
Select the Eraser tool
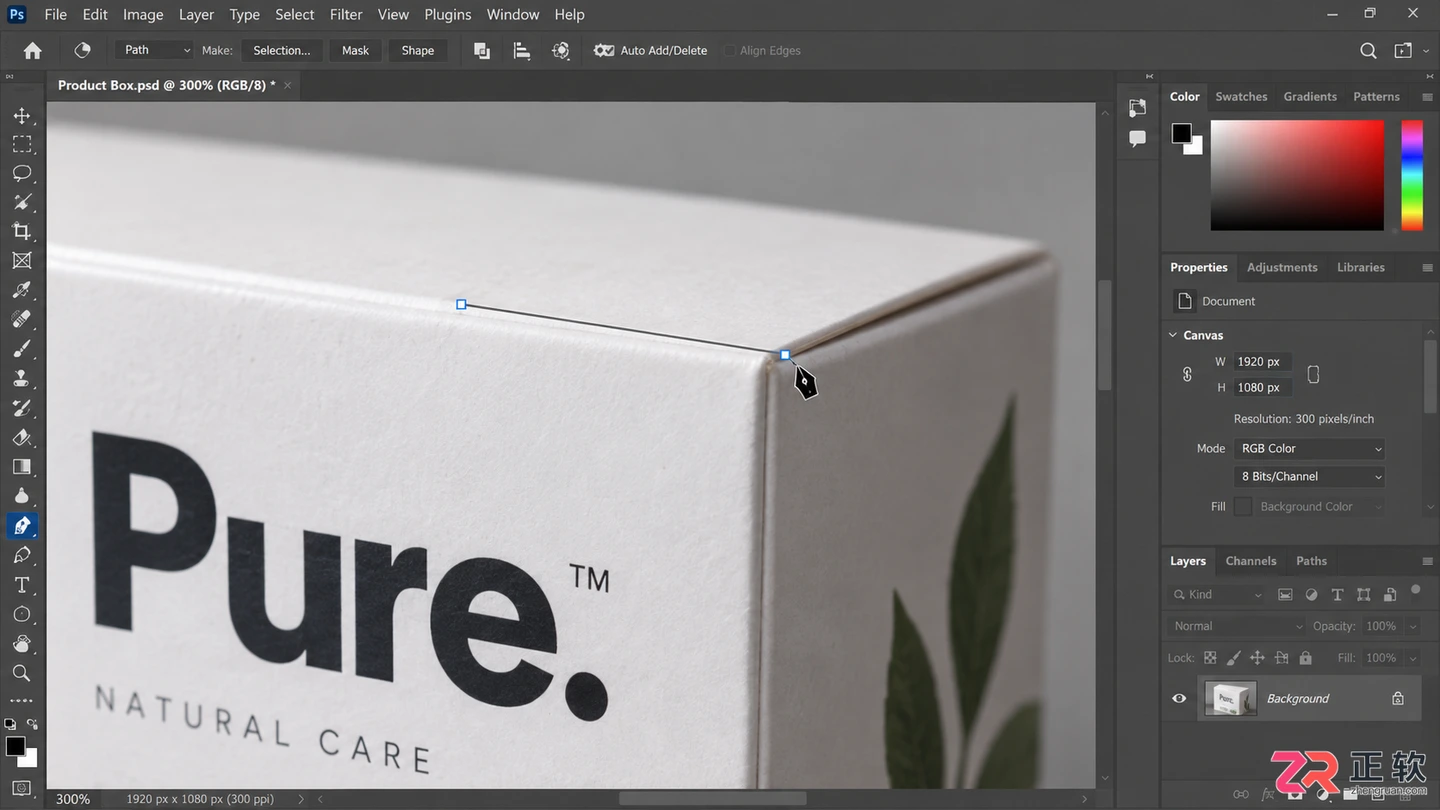point(22,437)
